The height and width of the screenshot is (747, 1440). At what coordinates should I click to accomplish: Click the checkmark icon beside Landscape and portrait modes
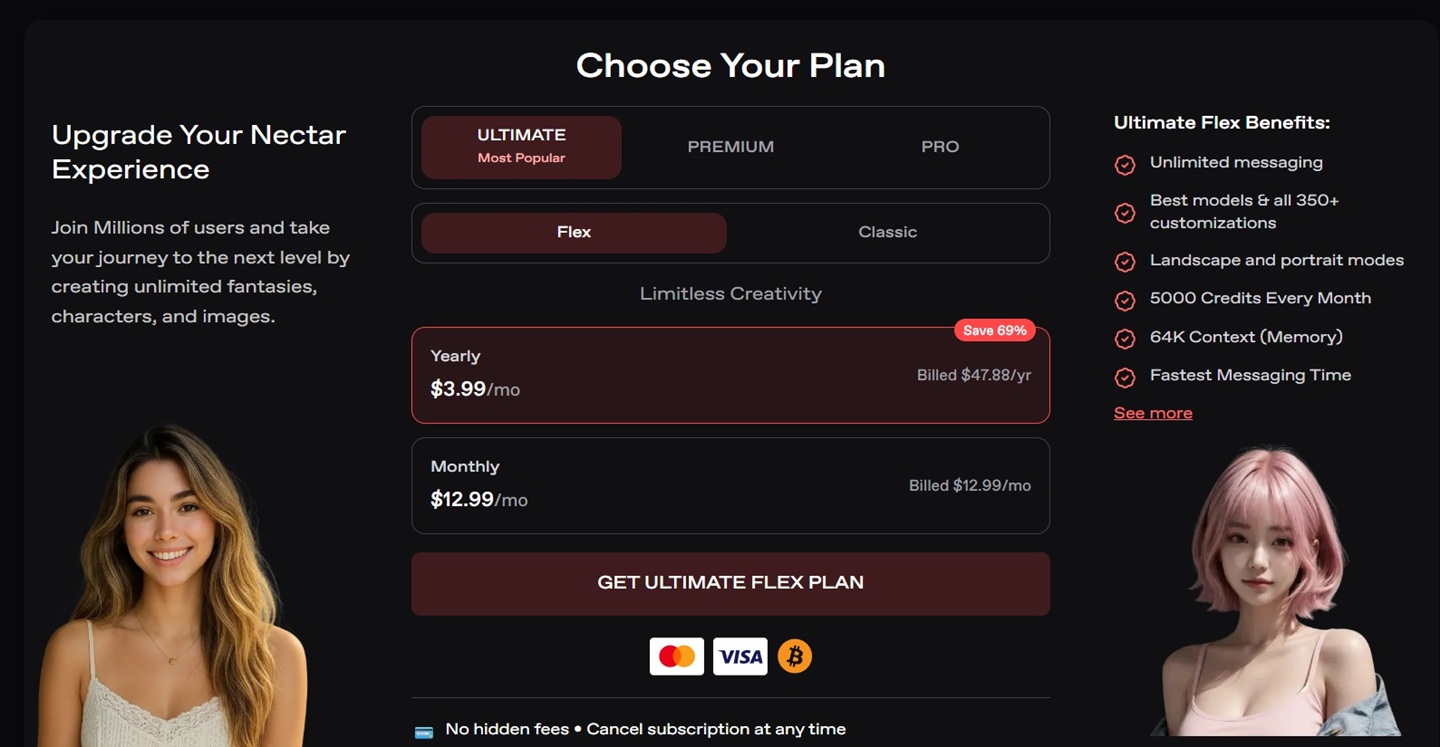pyautogui.click(x=1125, y=262)
